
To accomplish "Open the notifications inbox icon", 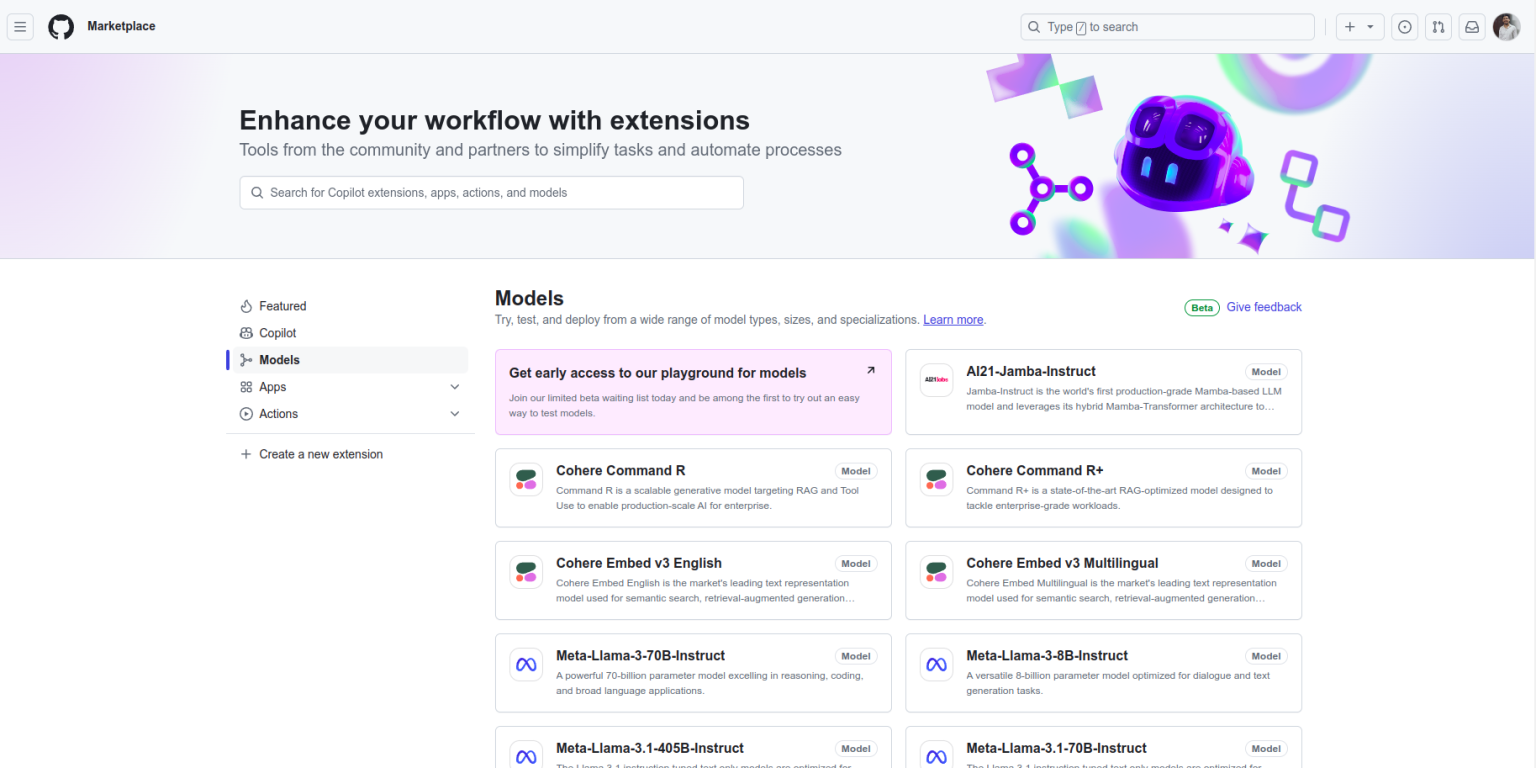I will (1471, 26).
